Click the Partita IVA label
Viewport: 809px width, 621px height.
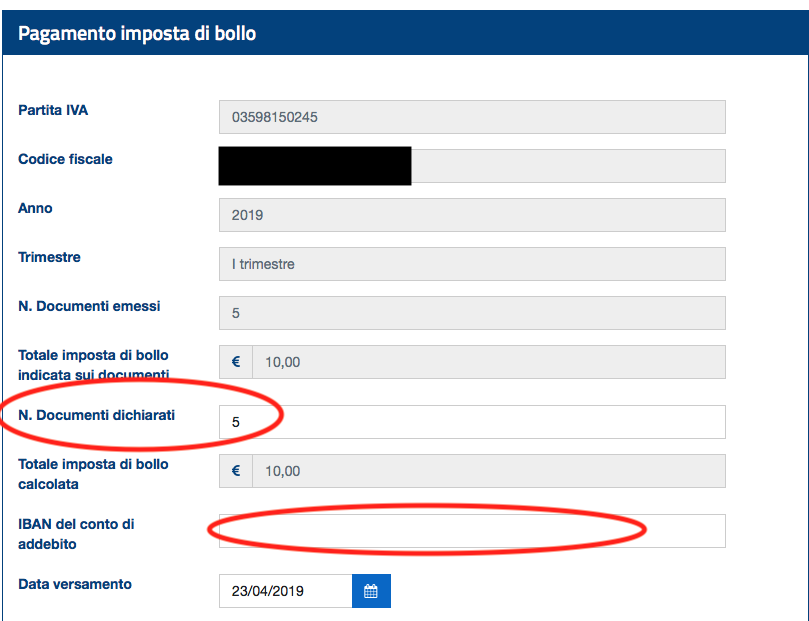click(x=53, y=110)
